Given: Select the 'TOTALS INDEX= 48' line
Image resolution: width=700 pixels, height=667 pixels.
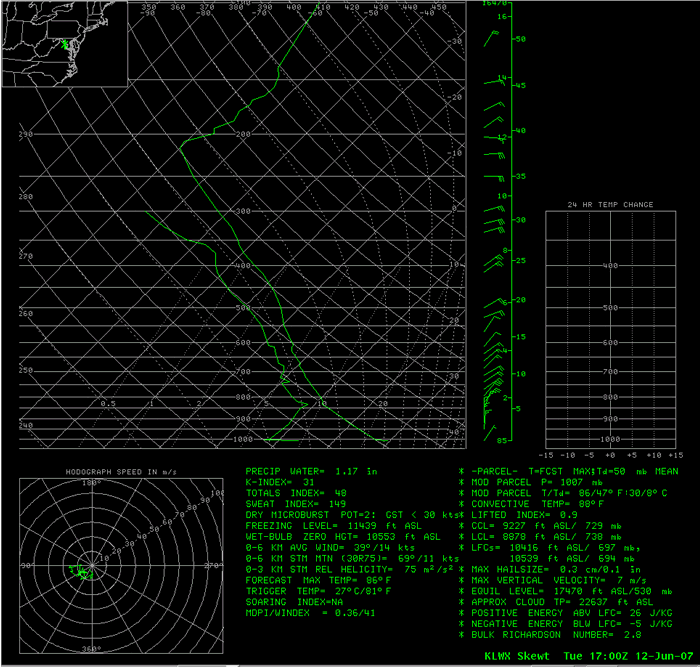Looking at the screenshot, I should point(296,493).
